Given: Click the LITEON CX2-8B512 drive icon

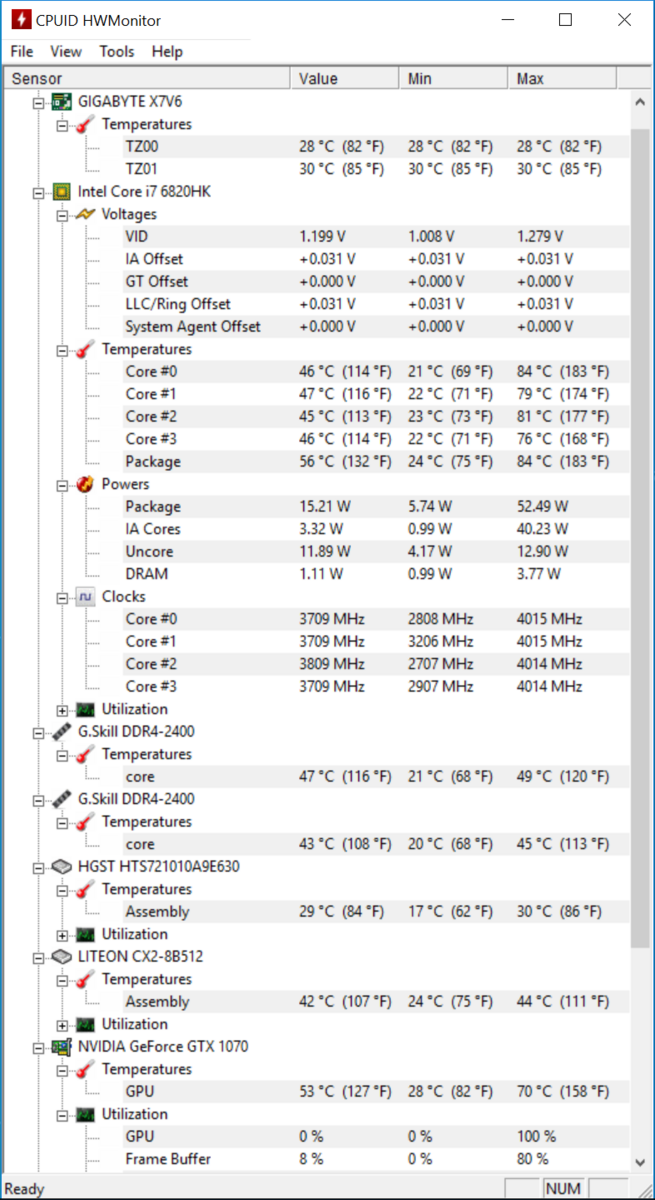Looking at the screenshot, I should pos(62,957).
